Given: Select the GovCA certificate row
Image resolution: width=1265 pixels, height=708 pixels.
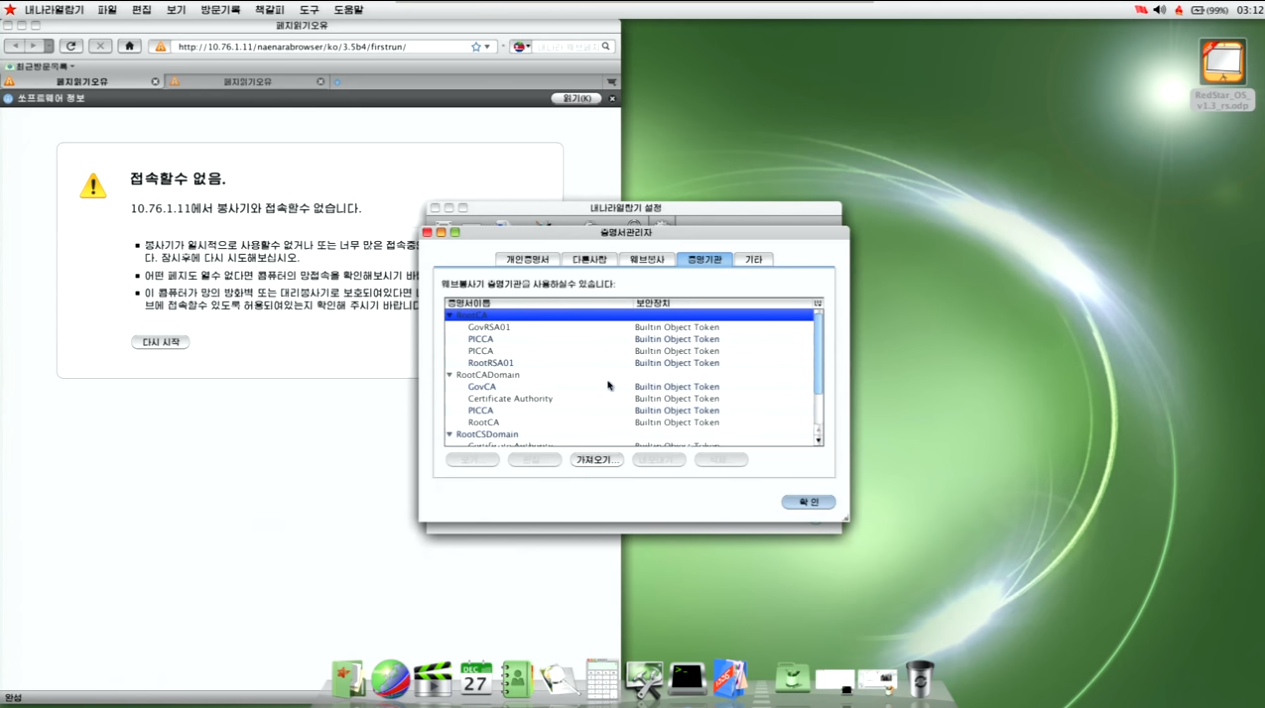Looking at the screenshot, I should tap(630, 387).
